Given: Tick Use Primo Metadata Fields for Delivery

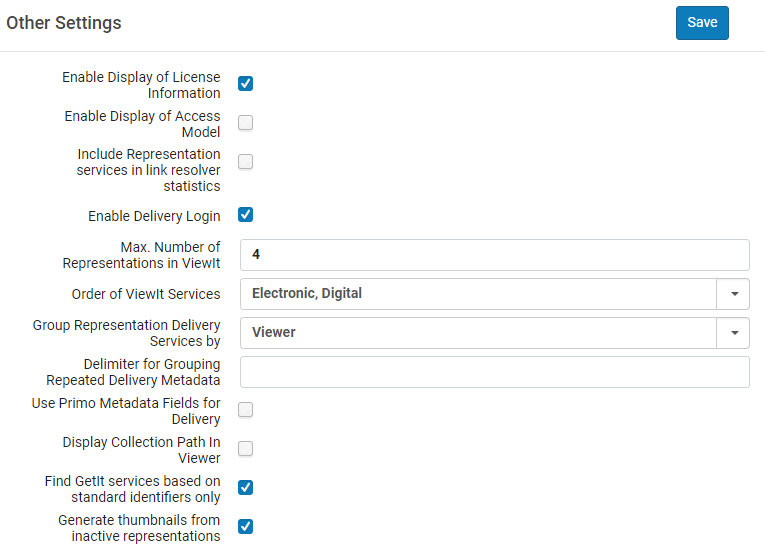Looking at the screenshot, I should (x=245, y=410).
